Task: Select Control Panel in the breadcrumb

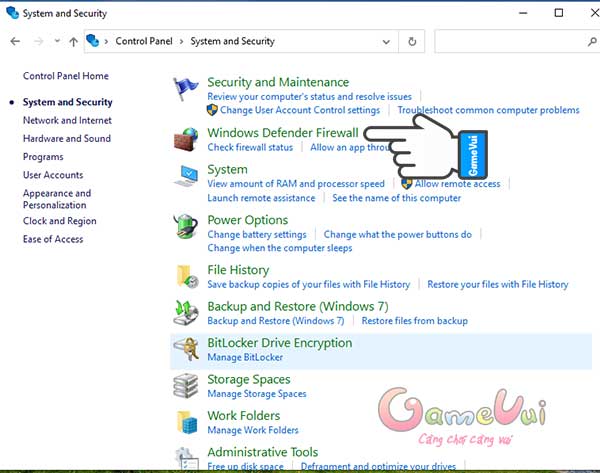Action: [144, 41]
